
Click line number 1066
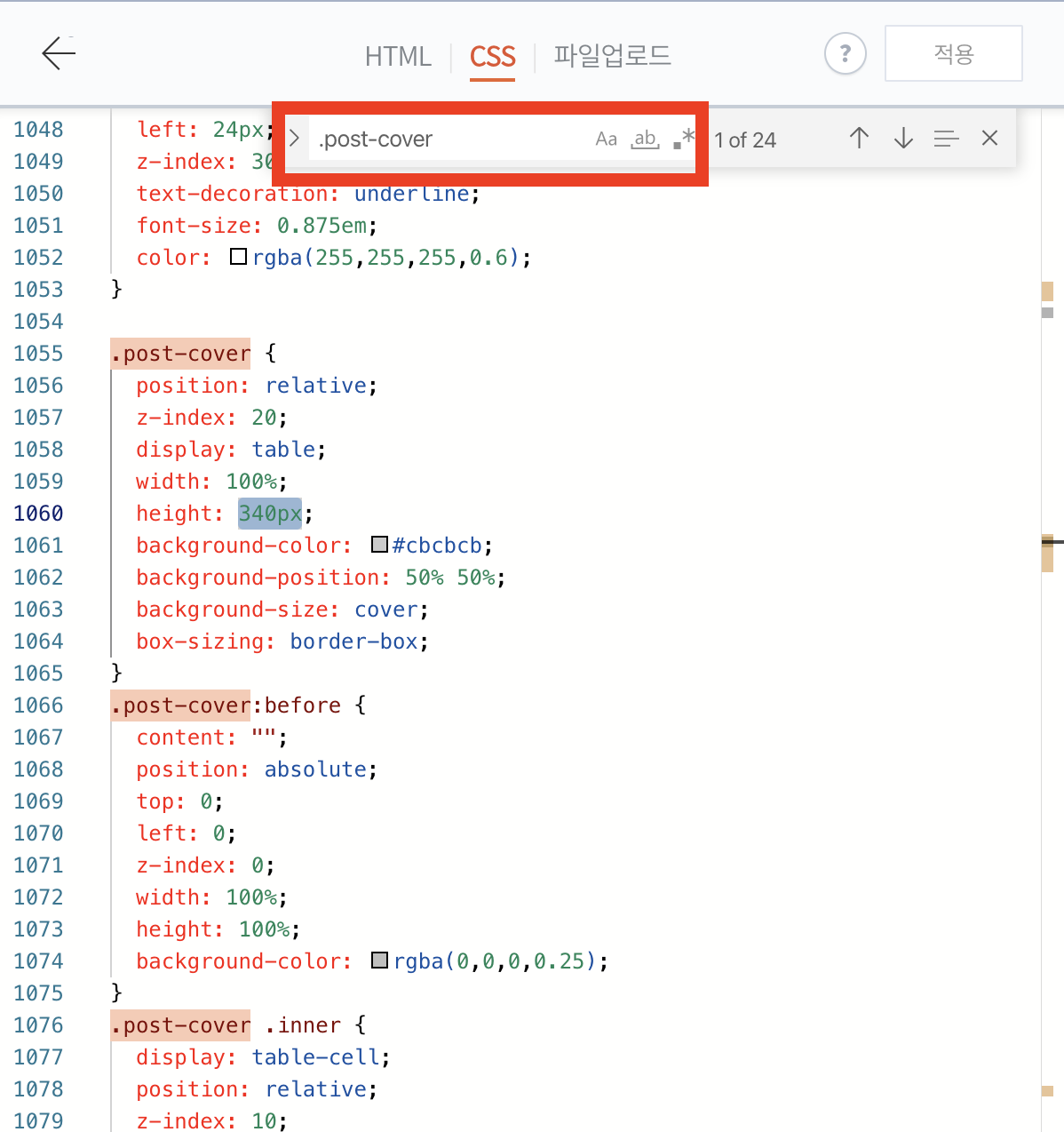pyautogui.click(x=38, y=706)
